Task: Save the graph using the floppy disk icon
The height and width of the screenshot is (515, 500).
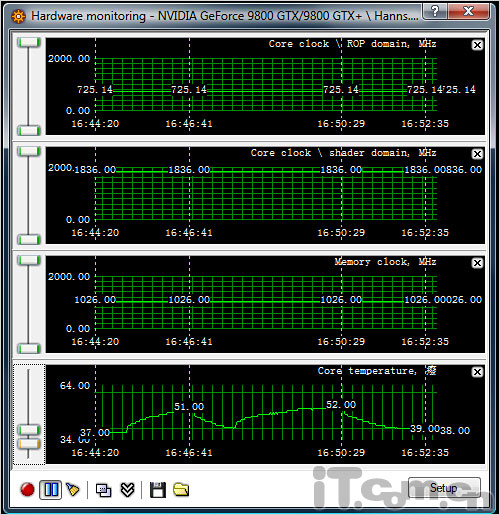Action: tap(158, 490)
